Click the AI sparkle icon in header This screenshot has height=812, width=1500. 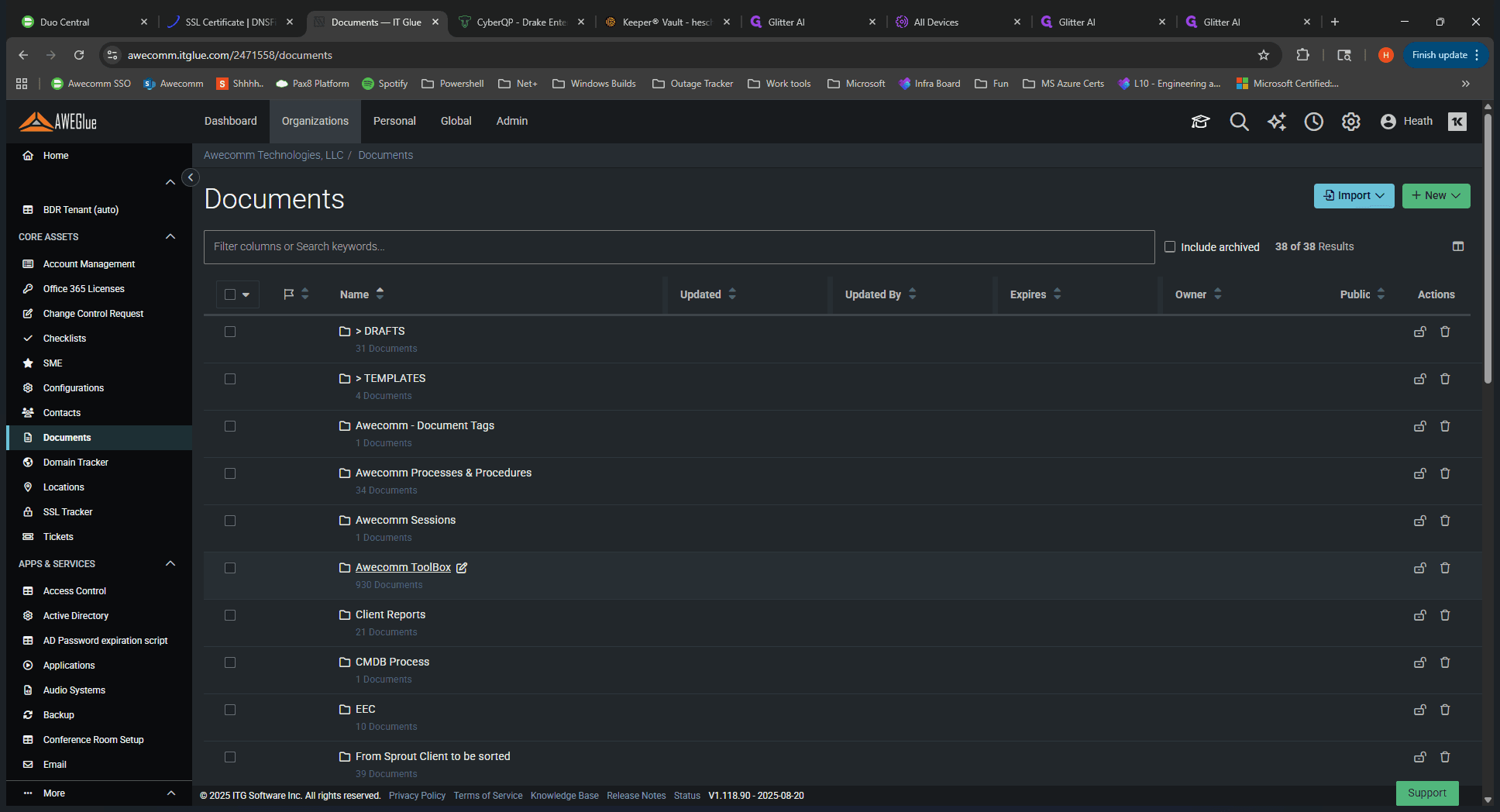[1276, 122]
